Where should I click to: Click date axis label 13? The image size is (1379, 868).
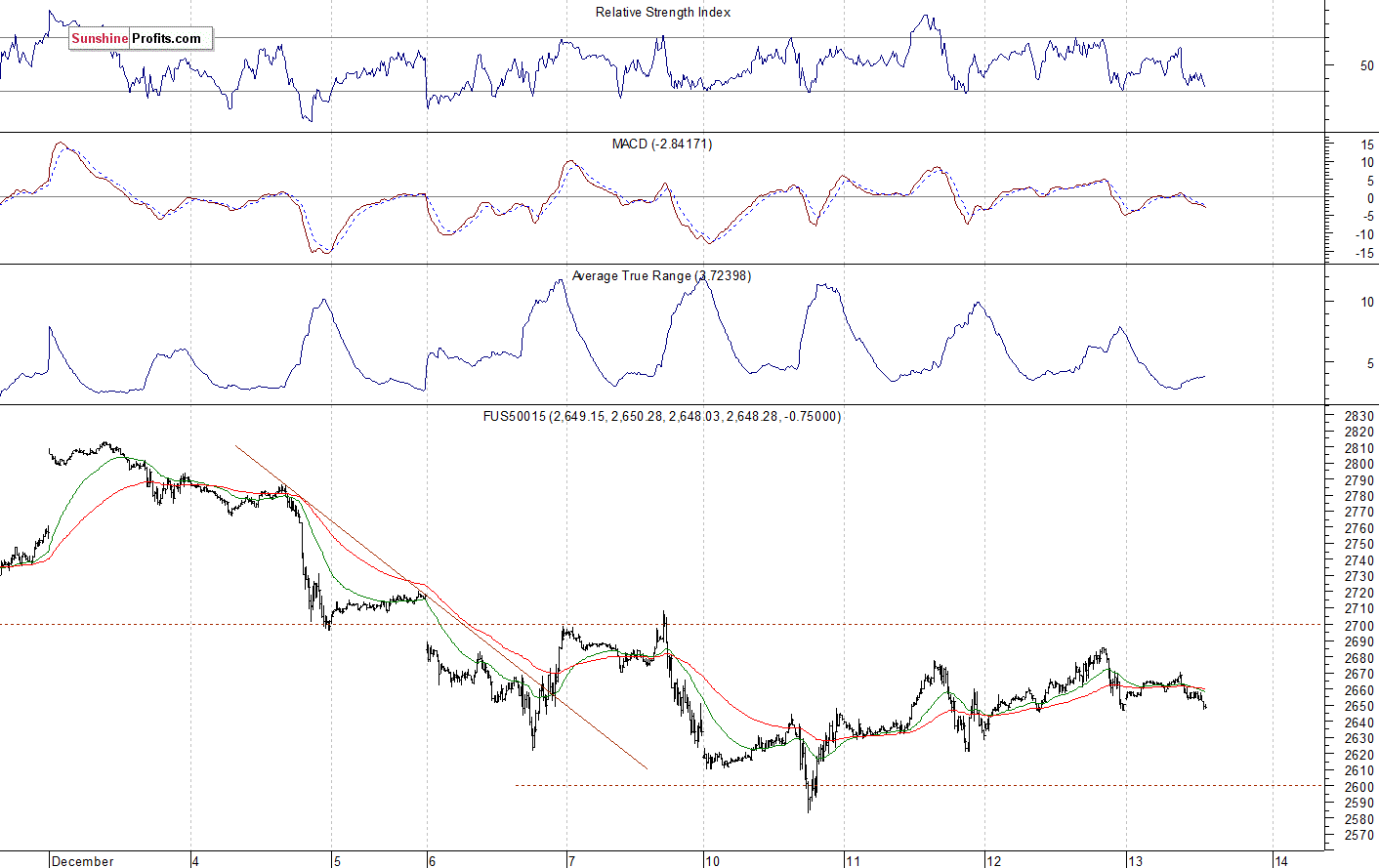click(x=1134, y=861)
